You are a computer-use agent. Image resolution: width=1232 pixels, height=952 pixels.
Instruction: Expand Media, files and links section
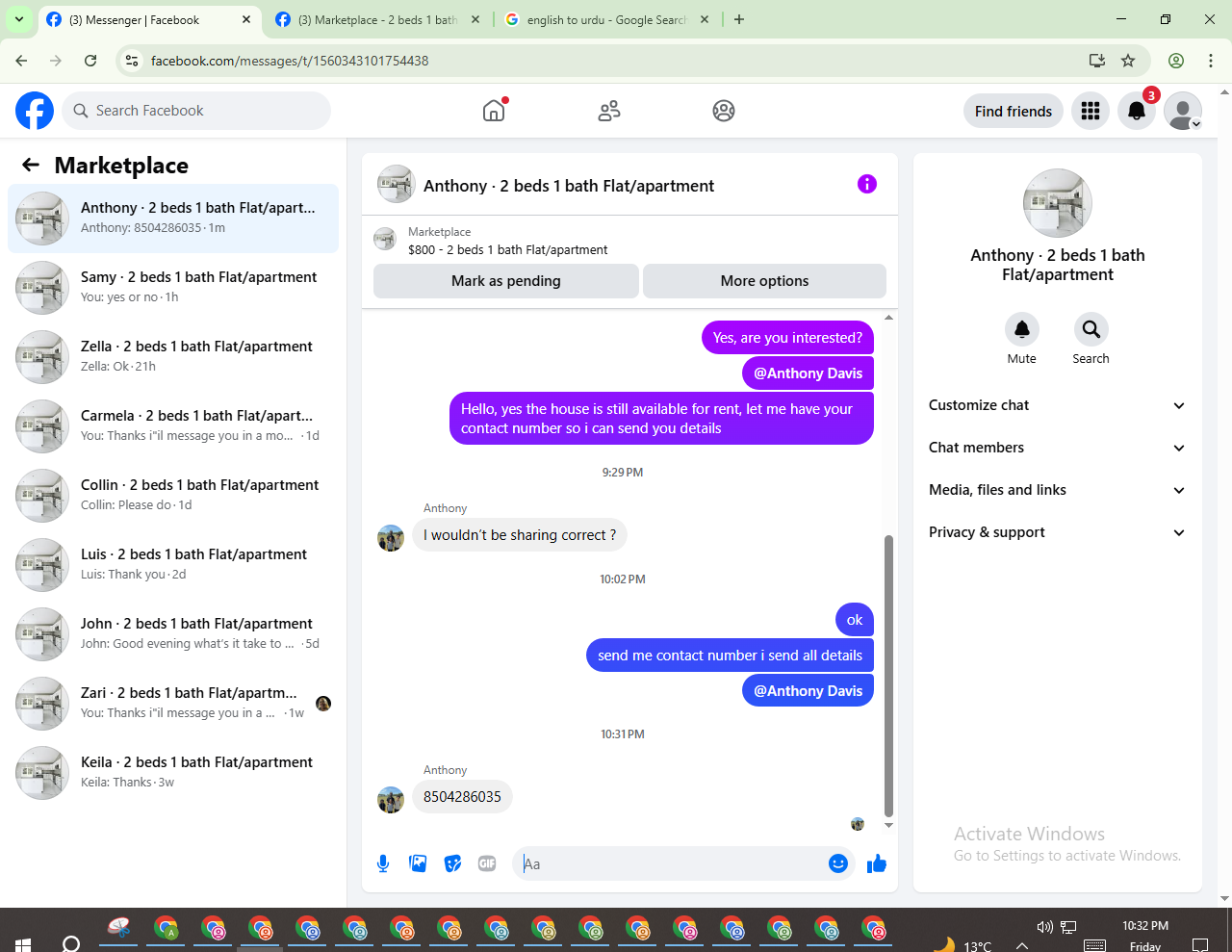1057,490
